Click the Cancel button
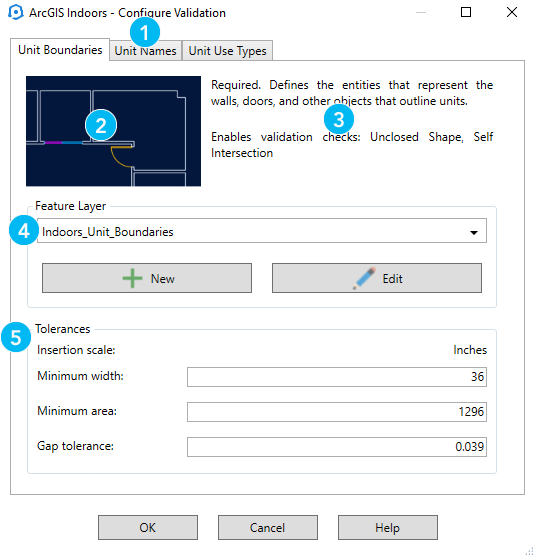Viewport: 533px width, 555px height. point(268,527)
